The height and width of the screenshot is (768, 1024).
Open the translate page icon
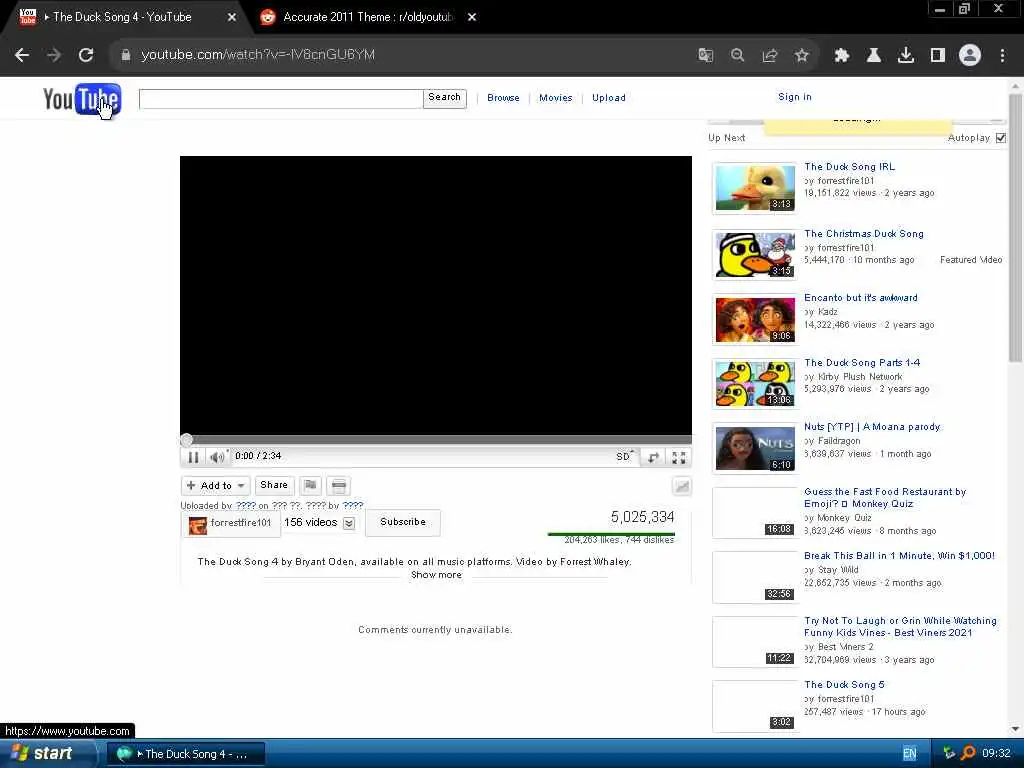pos(705,56)
